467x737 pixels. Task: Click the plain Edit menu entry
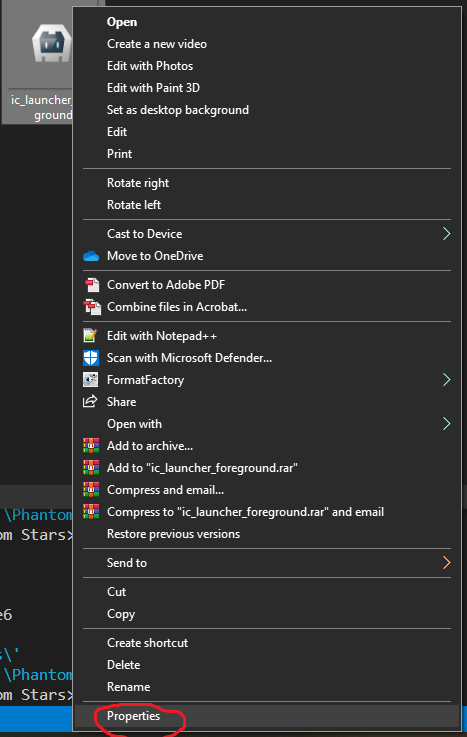tap(117, 132)
